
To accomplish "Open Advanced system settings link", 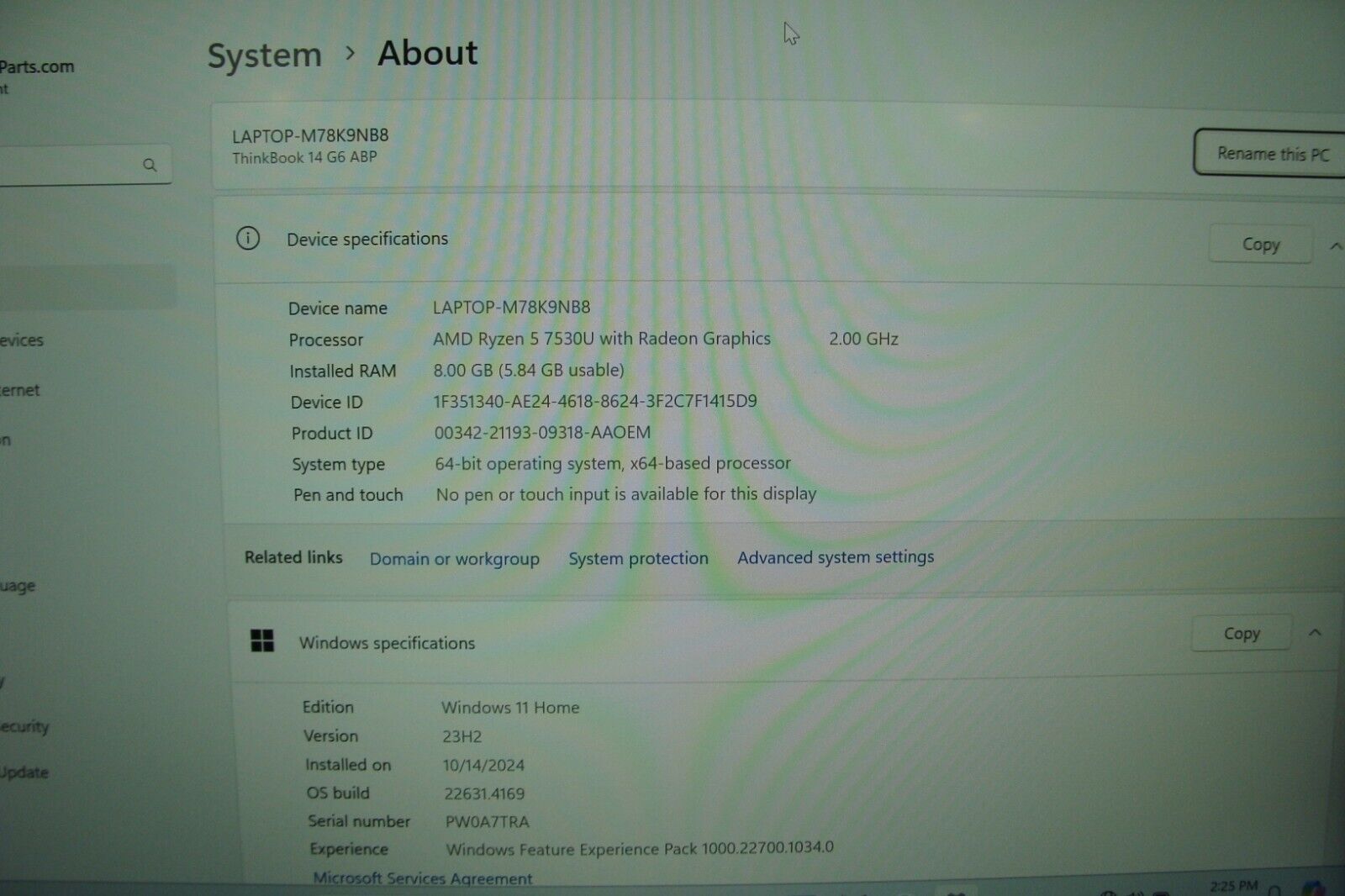I will click(x=836, y=557).
